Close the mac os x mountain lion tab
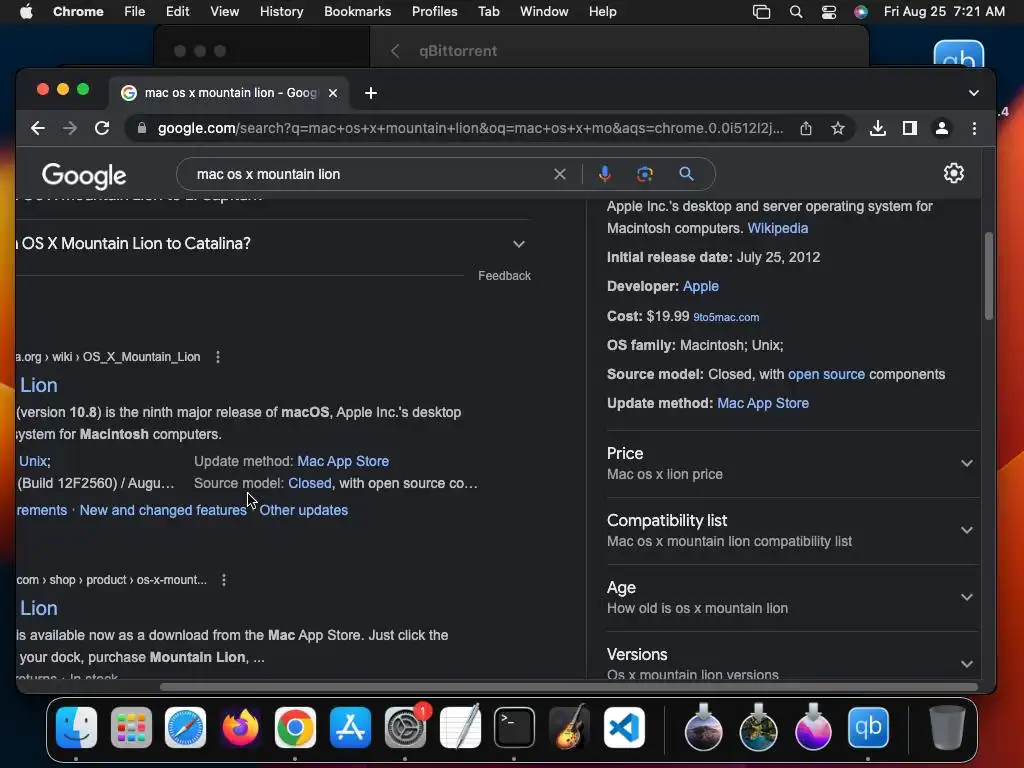Screen dimensions: 1024x768 tap(333, 93)
